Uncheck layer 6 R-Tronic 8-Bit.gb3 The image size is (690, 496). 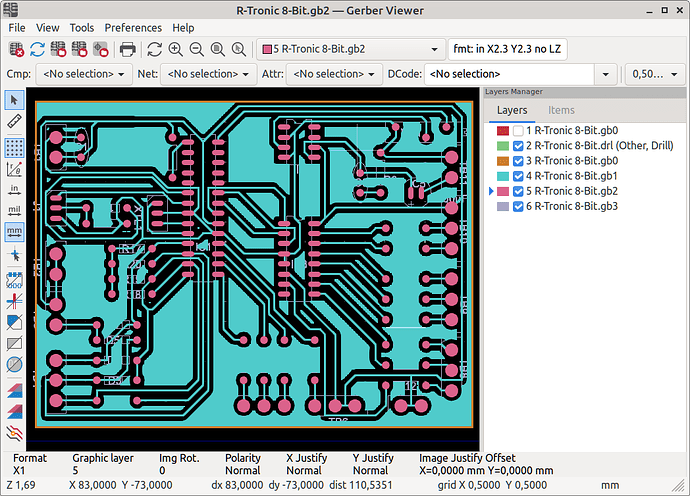pyautogui.click(x=518, y=205)
